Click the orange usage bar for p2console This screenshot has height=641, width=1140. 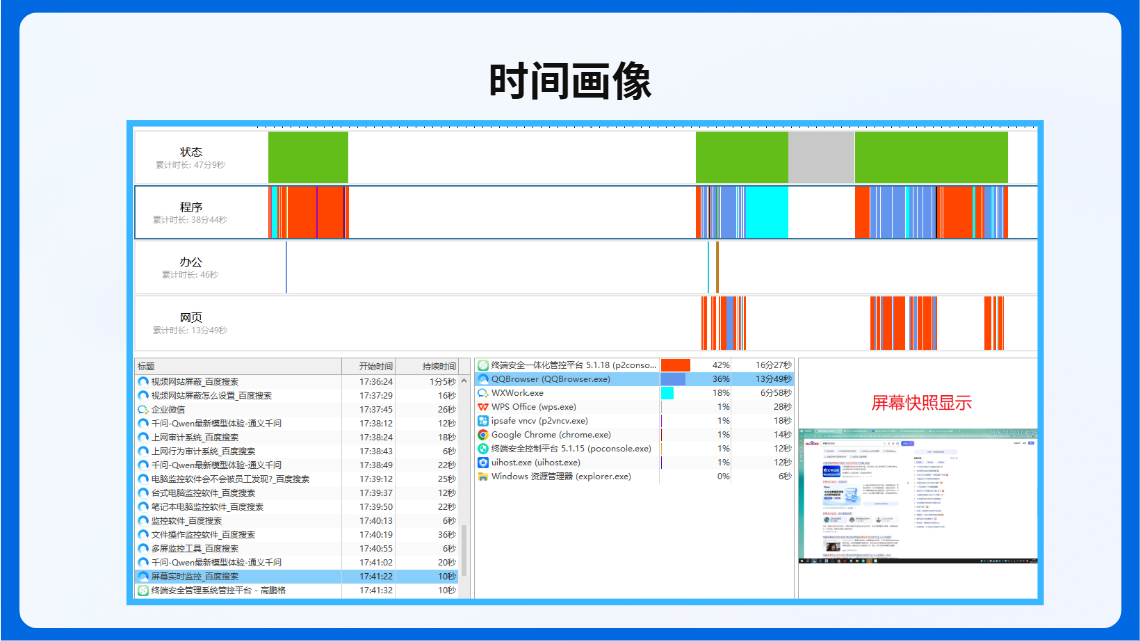click(675, 365)
